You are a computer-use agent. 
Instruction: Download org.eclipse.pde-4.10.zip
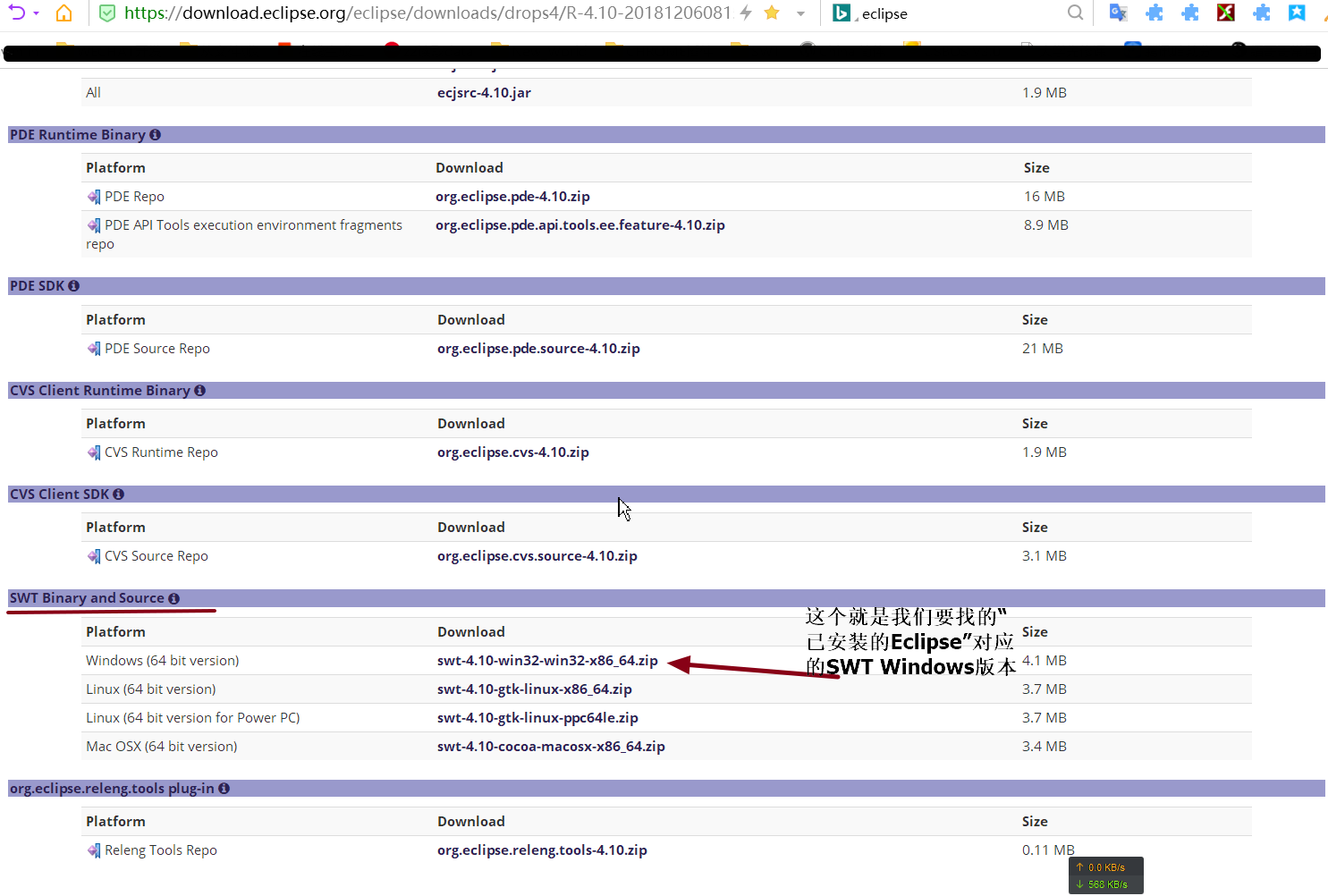[512, 196]
